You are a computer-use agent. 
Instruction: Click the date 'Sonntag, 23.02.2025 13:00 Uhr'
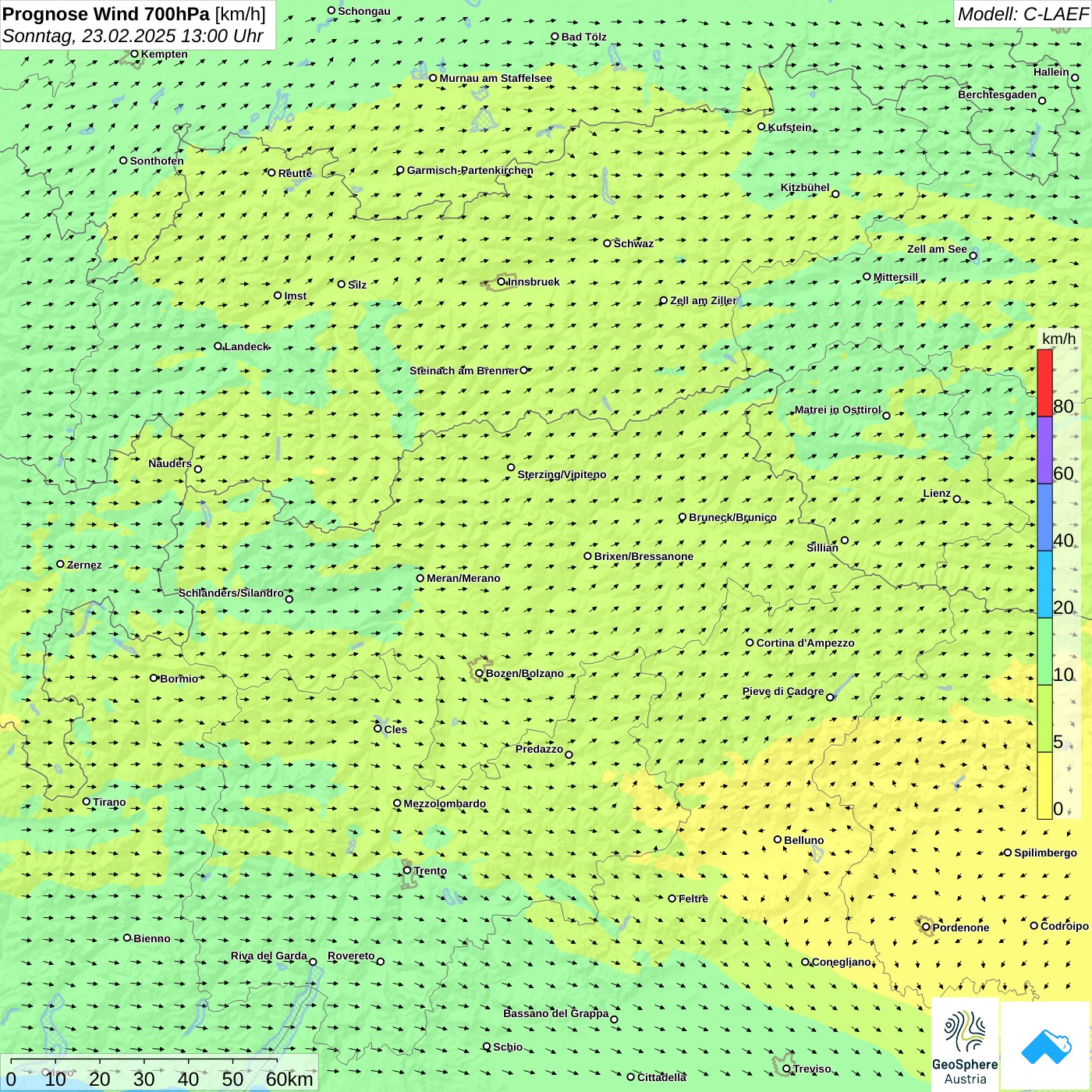(x=133, y=36)
